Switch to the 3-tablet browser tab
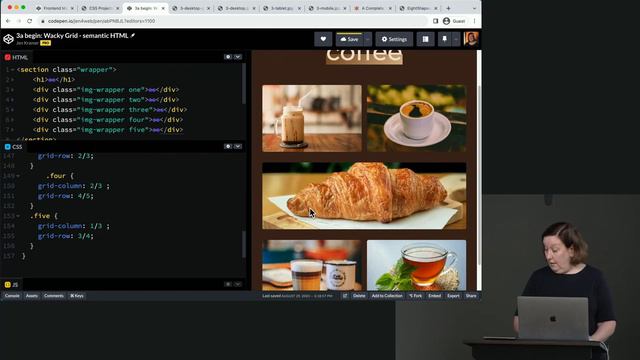 point(282,8)
